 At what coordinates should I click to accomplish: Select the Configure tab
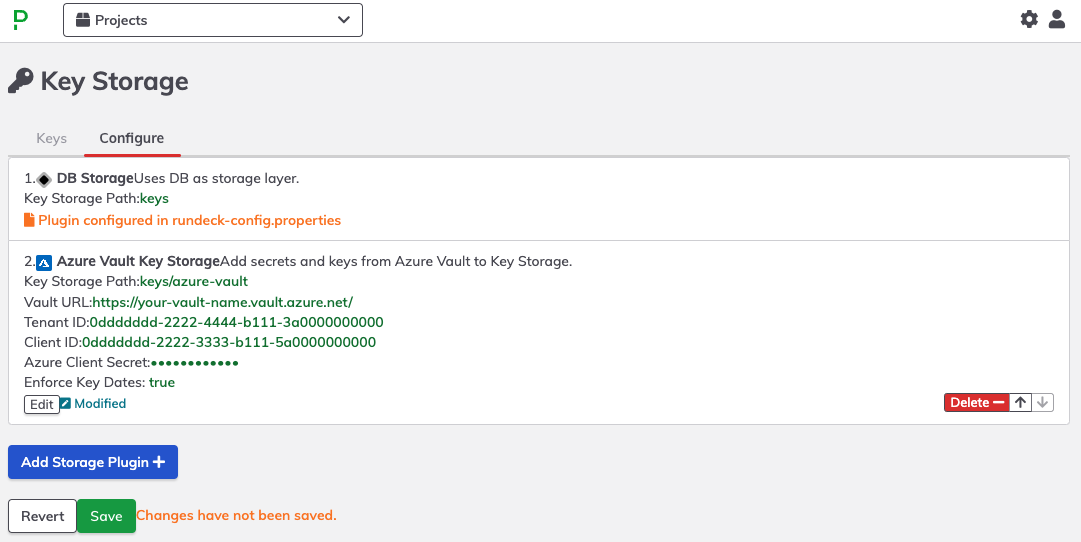point(132,138)
